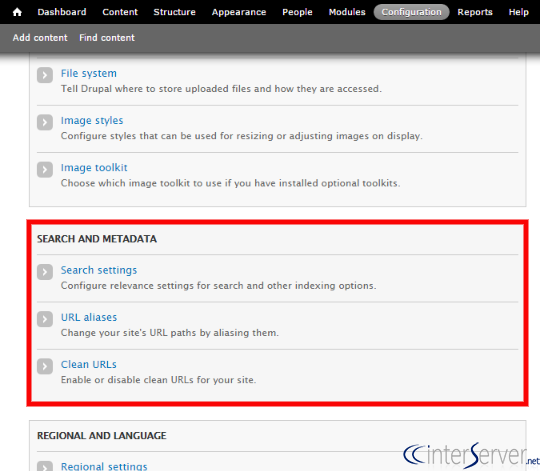Open the Structure menu
The height and width of the screenshot is (471, 540).
174,12
